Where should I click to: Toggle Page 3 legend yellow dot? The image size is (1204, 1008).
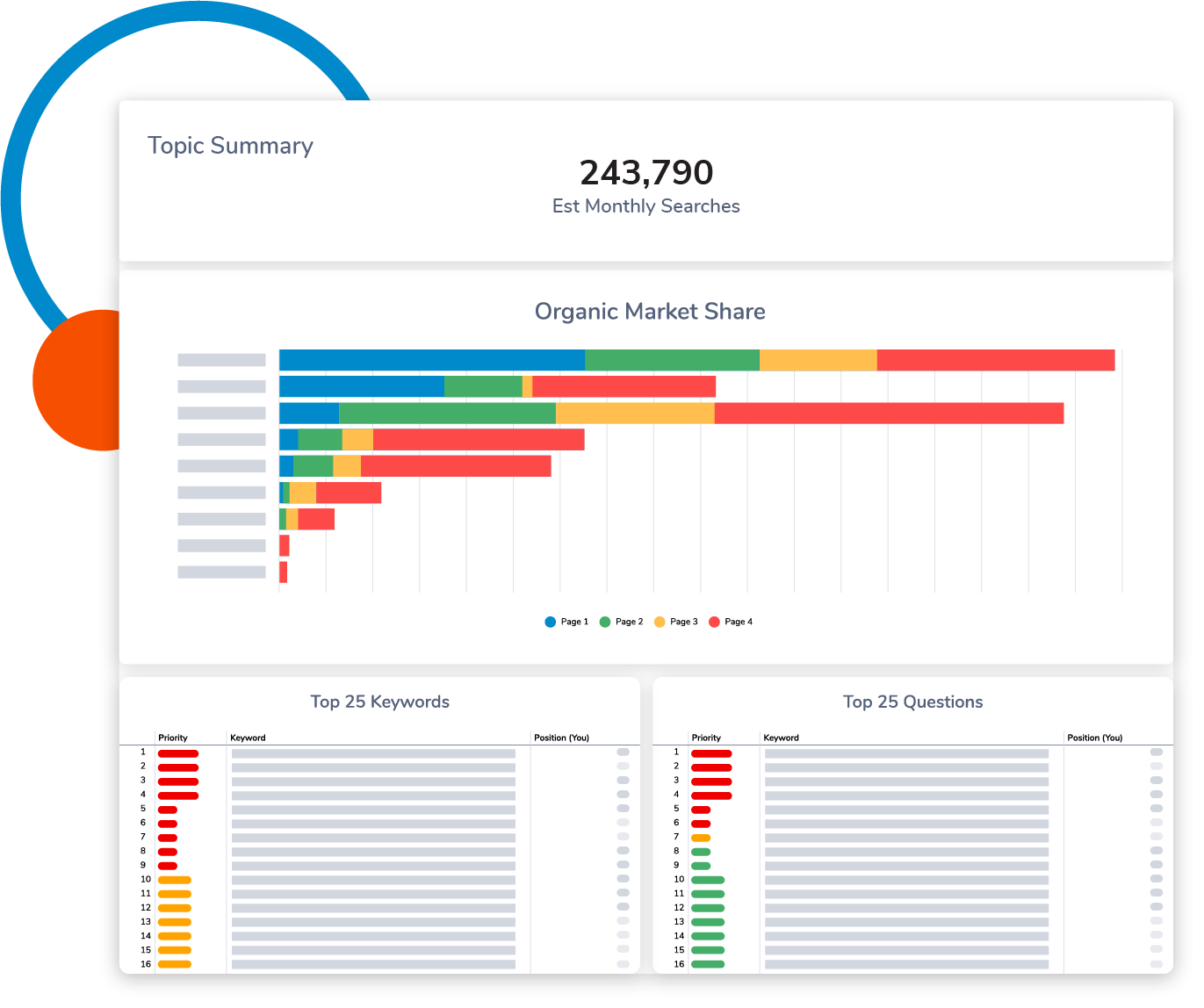pyautogui.click(x=660, y=622)
